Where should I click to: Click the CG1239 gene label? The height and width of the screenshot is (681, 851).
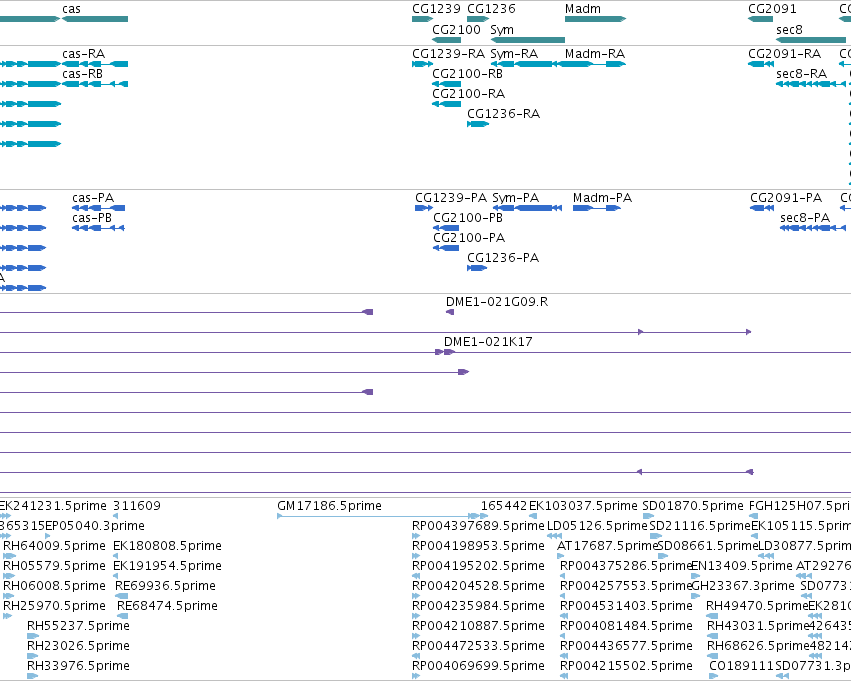point(436,9)
